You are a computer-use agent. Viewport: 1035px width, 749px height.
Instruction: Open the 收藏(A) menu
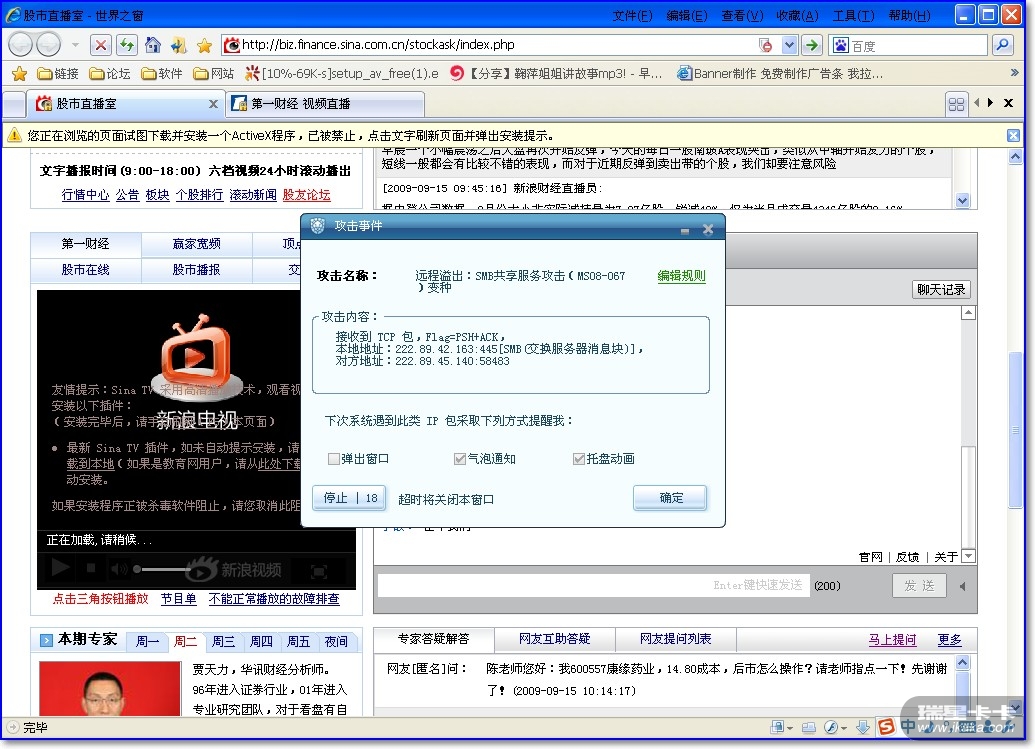[x=797, y=15]
